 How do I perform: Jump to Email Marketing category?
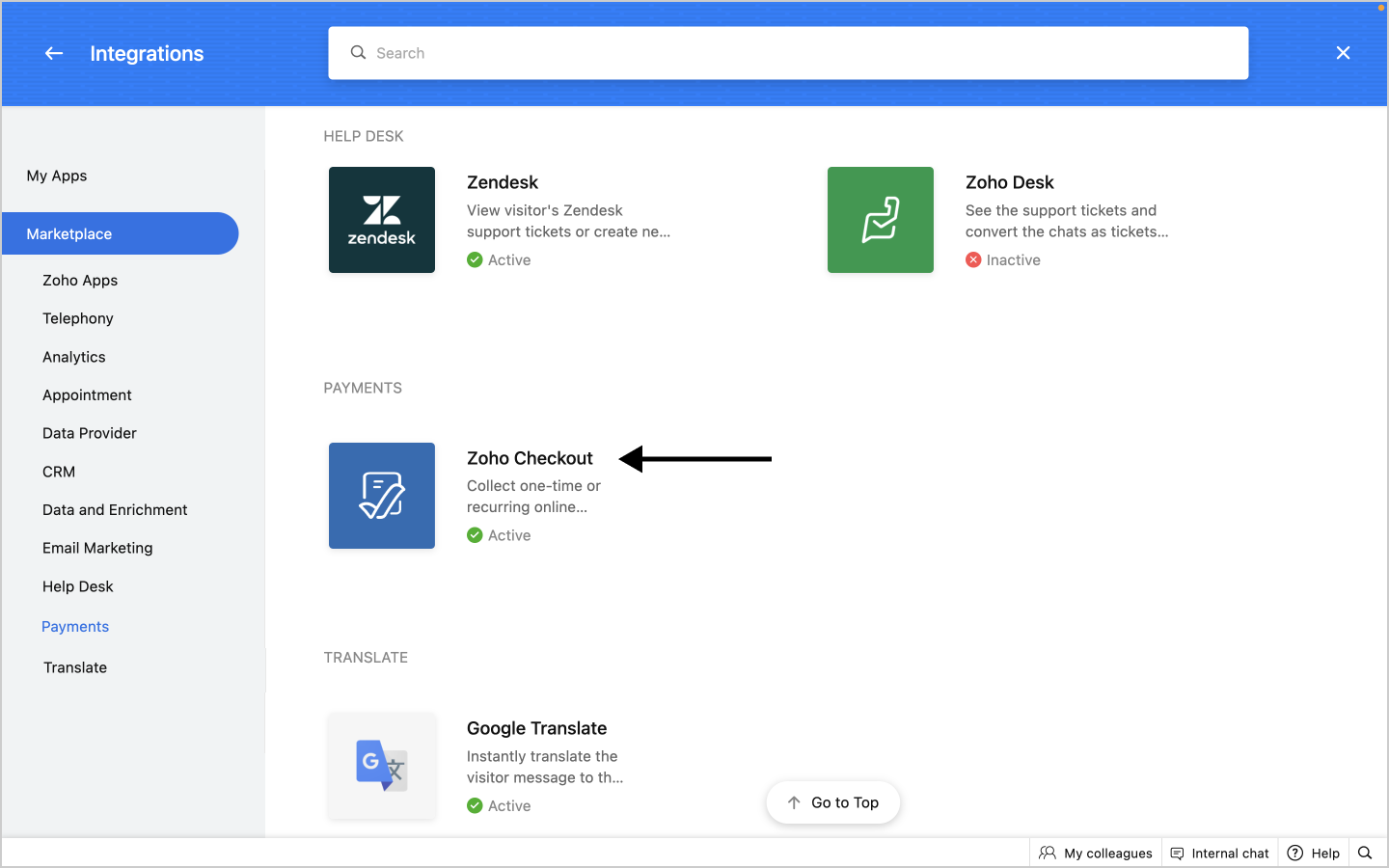[97, 548]
